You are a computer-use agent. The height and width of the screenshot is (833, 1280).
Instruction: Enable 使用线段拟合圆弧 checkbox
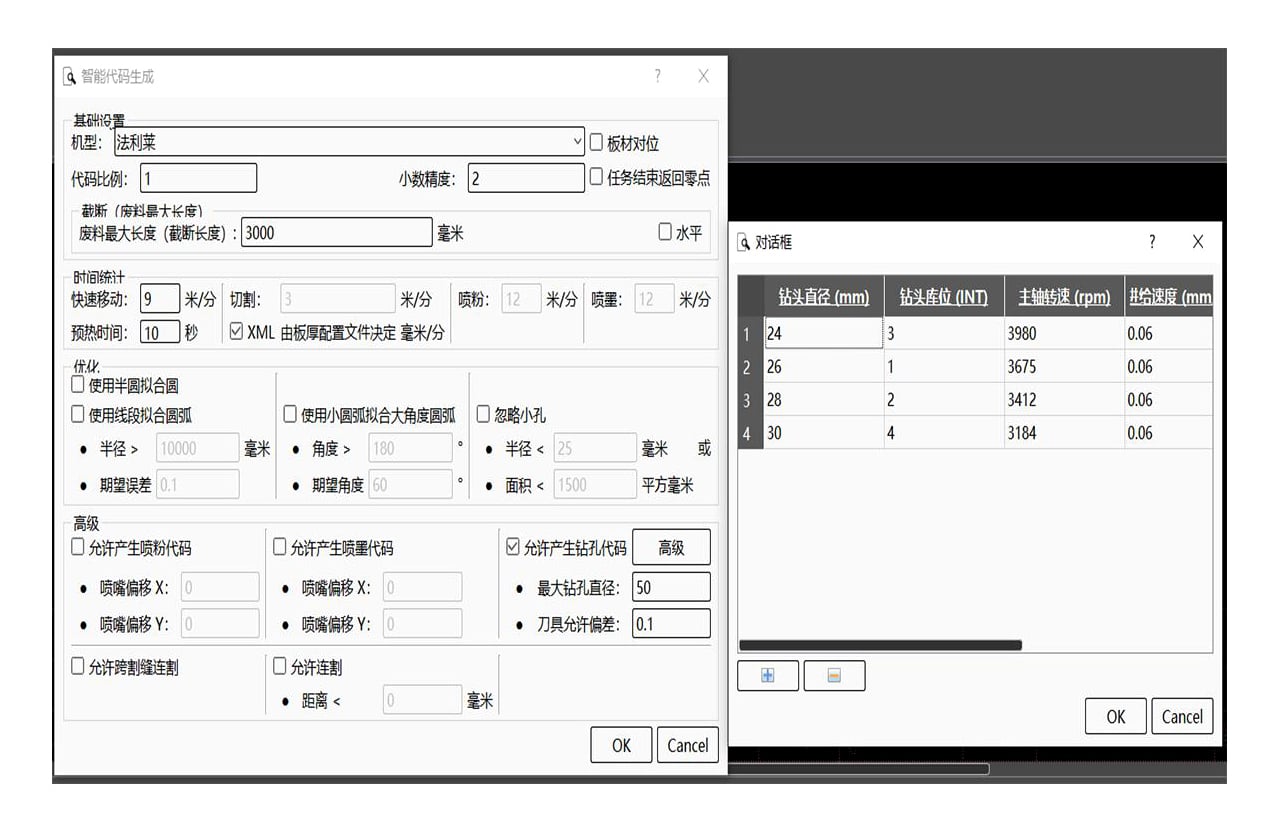[78, 414]
